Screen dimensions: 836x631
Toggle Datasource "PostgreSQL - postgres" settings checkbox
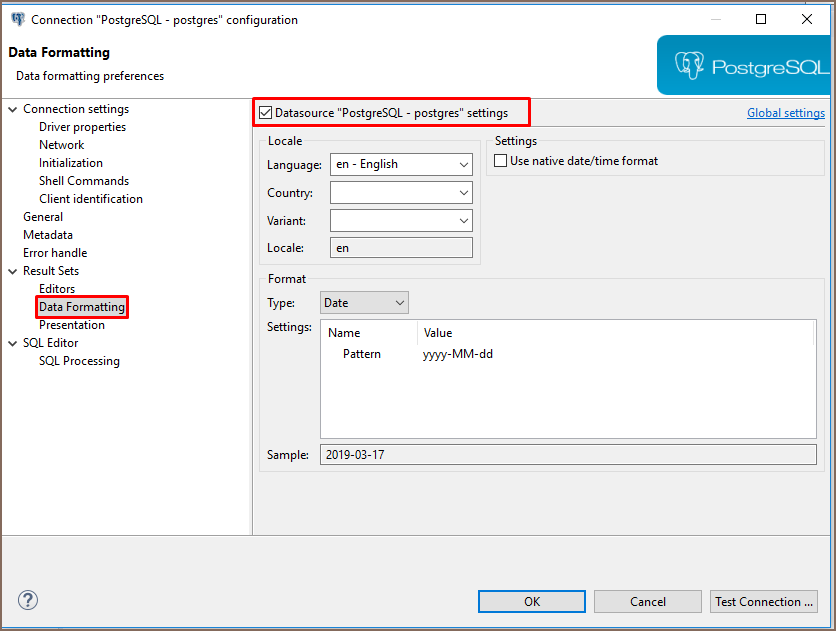pyautogui.click(x=265, y=113)
